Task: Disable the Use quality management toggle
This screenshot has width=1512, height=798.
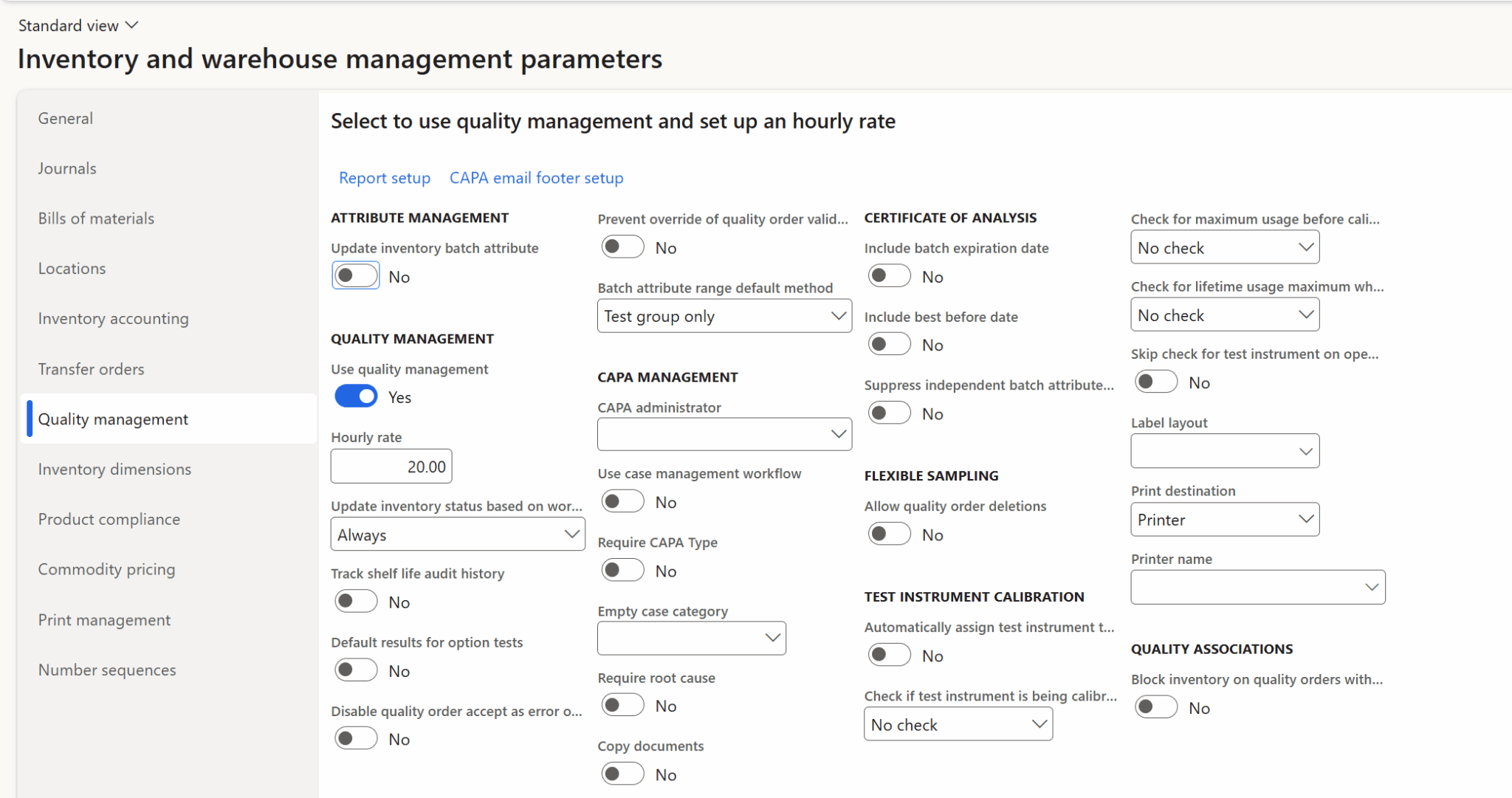Action: point(356,396)
